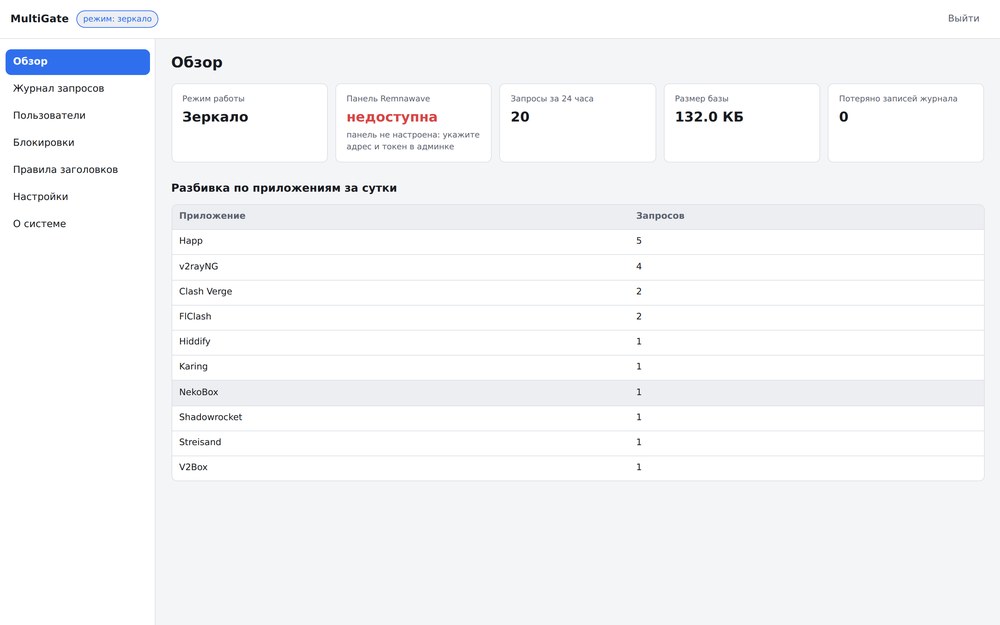
Task: Click the Разбивка по приложениям за сутки heading
Action: 284,188
